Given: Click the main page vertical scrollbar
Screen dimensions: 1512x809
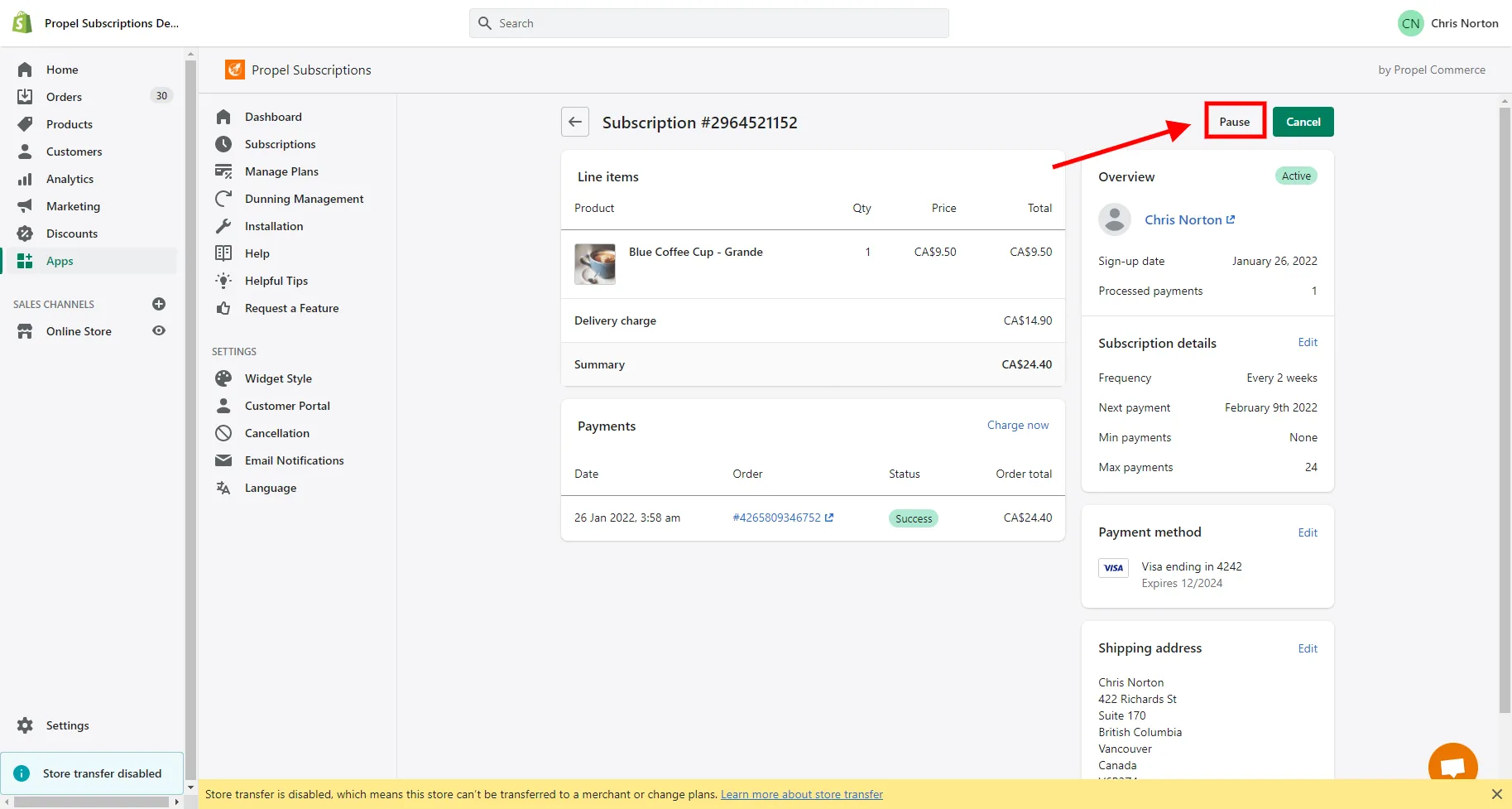Looking at the screenshot, I should [x=1505, y=410].
